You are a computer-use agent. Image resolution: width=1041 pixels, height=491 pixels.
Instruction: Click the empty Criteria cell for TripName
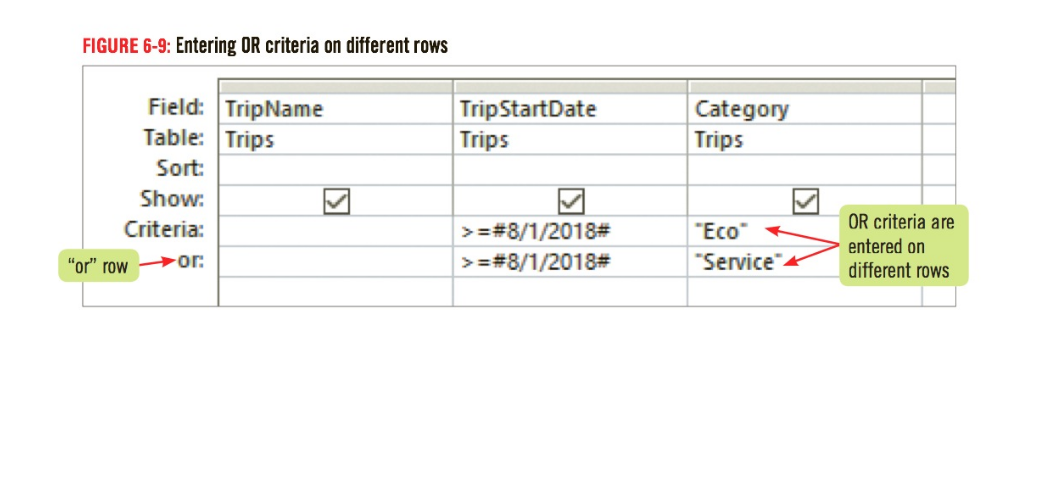(336, 231)
